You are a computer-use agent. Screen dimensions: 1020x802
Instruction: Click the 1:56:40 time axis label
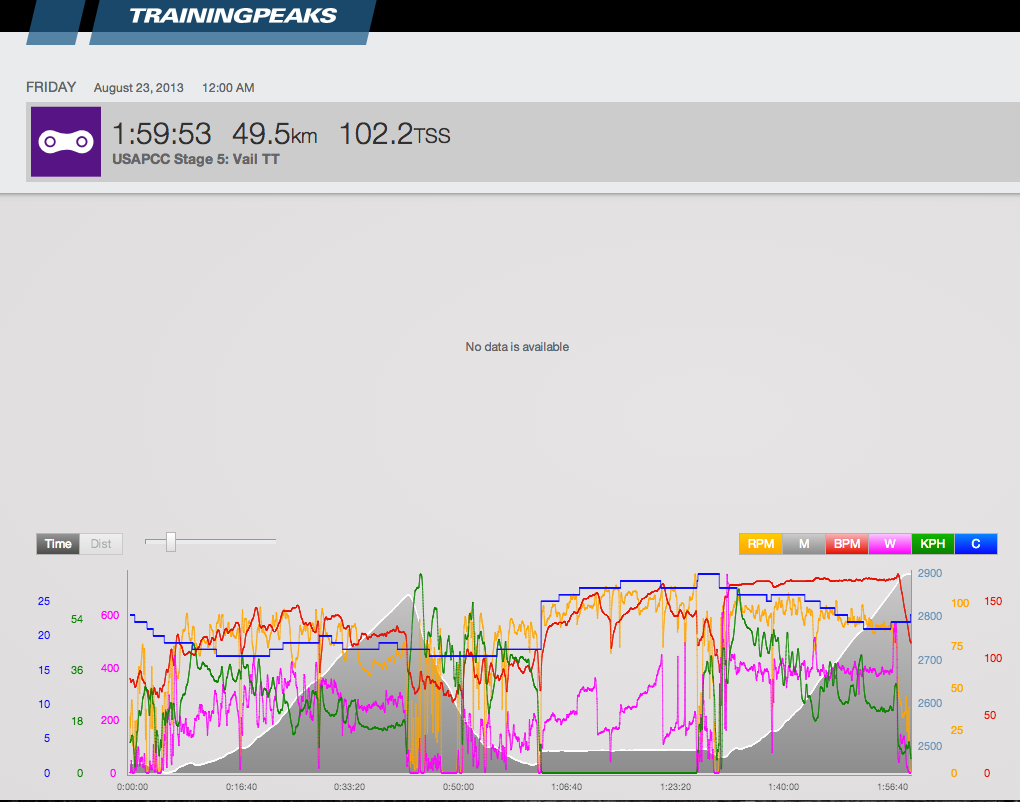(892, 786)
